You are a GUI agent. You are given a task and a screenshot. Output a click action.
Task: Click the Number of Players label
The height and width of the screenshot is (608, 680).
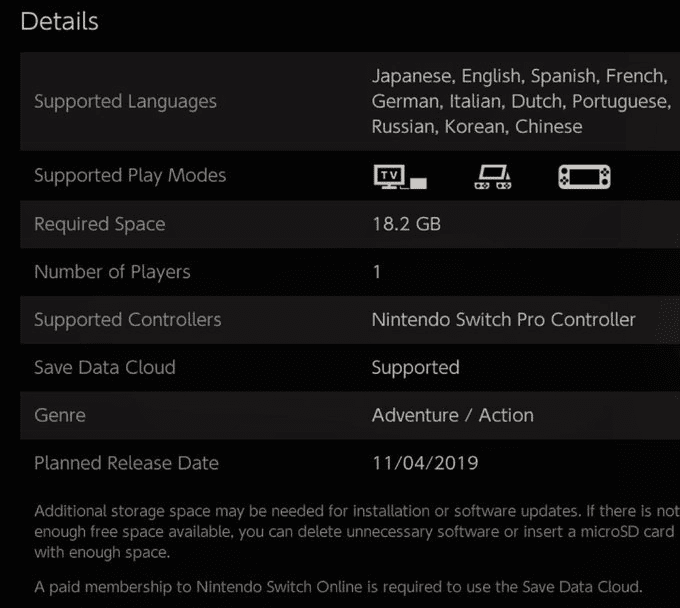tap(112, 272)
